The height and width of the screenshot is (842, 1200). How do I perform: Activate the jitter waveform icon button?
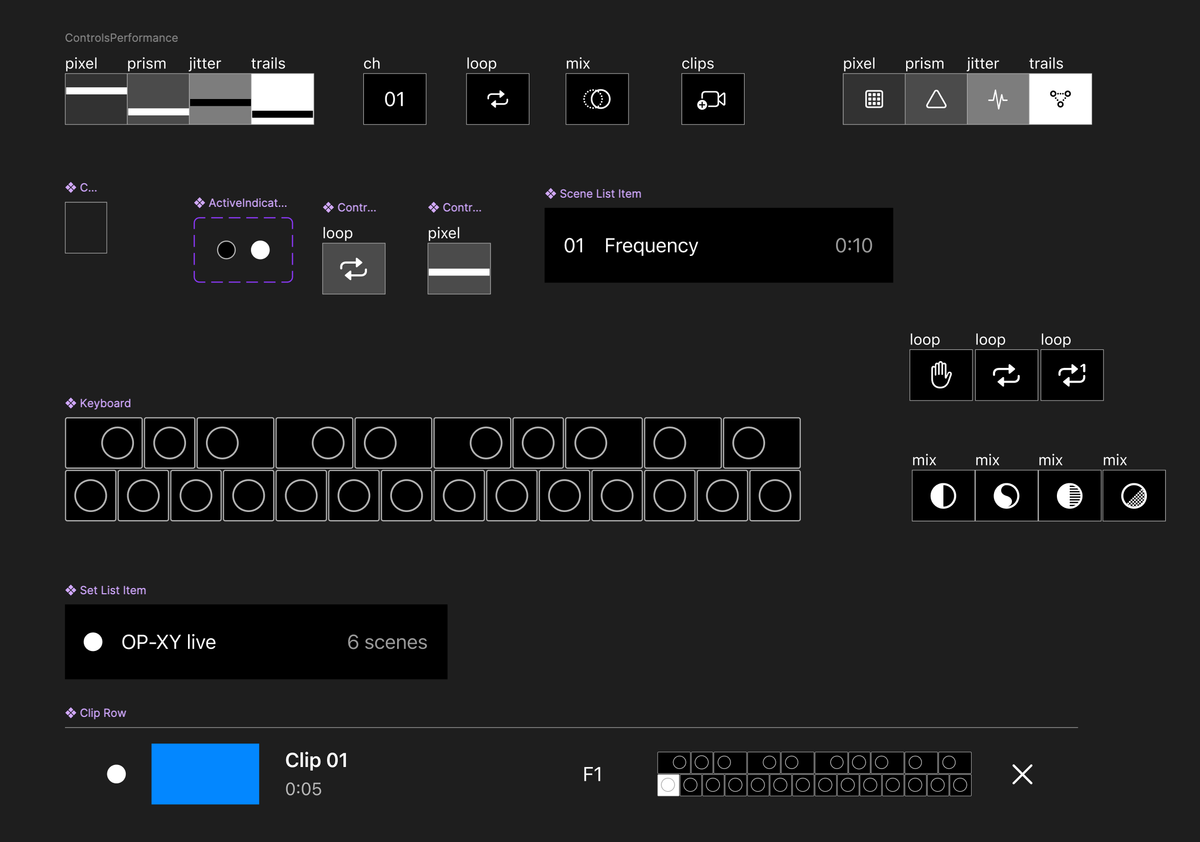click(998, 99)
